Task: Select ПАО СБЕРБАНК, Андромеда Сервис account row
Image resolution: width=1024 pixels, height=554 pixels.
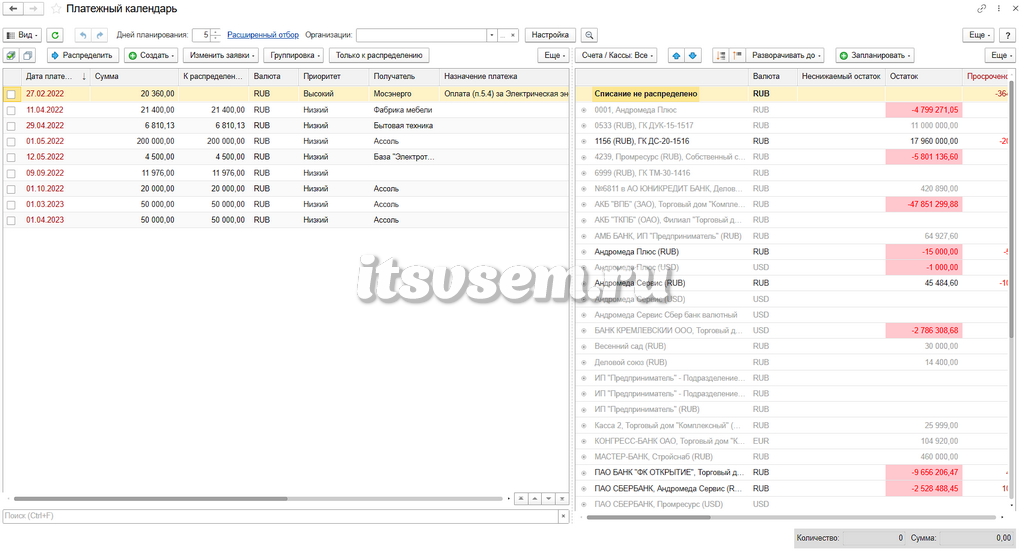Action: click(x=792, y=489)
